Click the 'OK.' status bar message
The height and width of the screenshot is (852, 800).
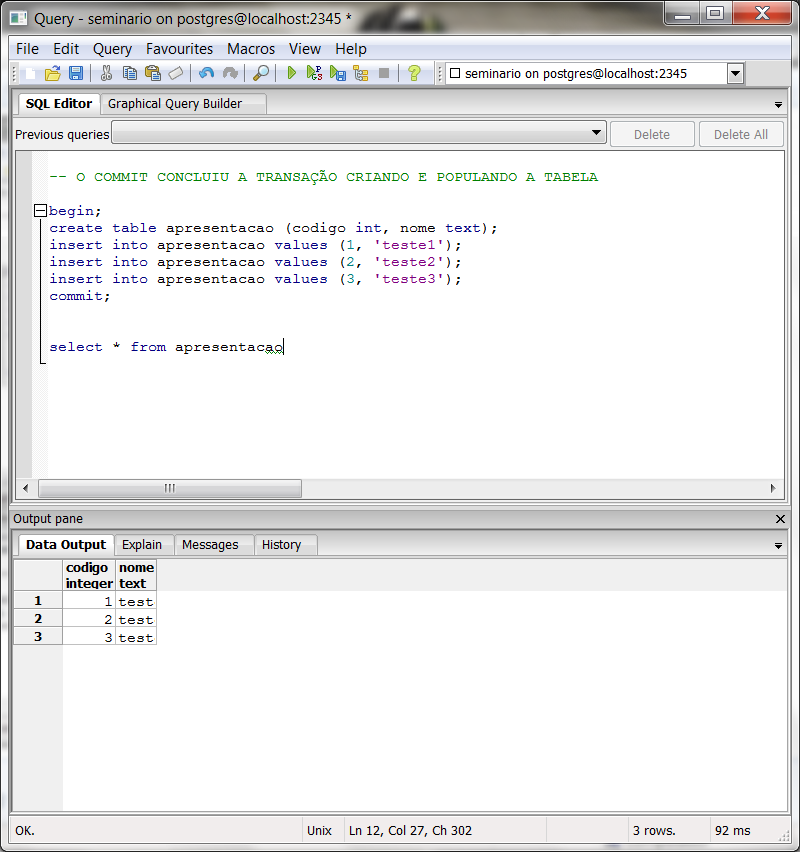24,830
